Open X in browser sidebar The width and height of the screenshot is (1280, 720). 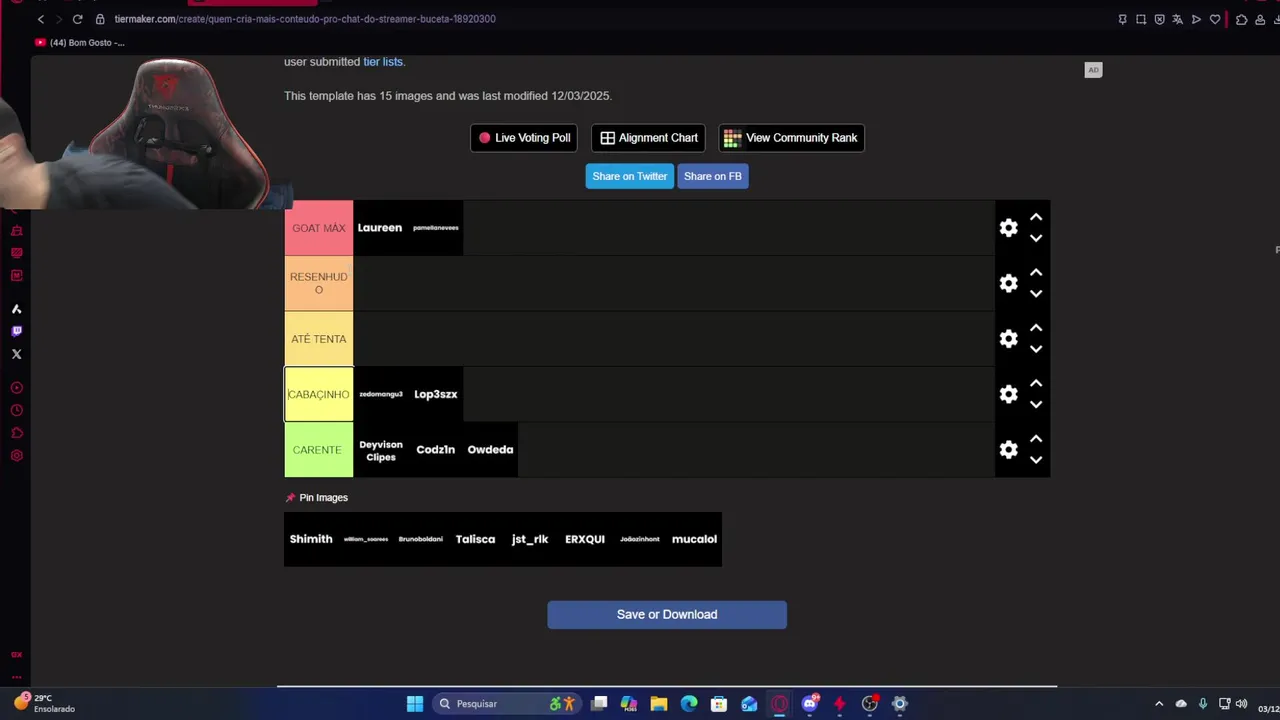pyautogui.click(x=16, y=354)
